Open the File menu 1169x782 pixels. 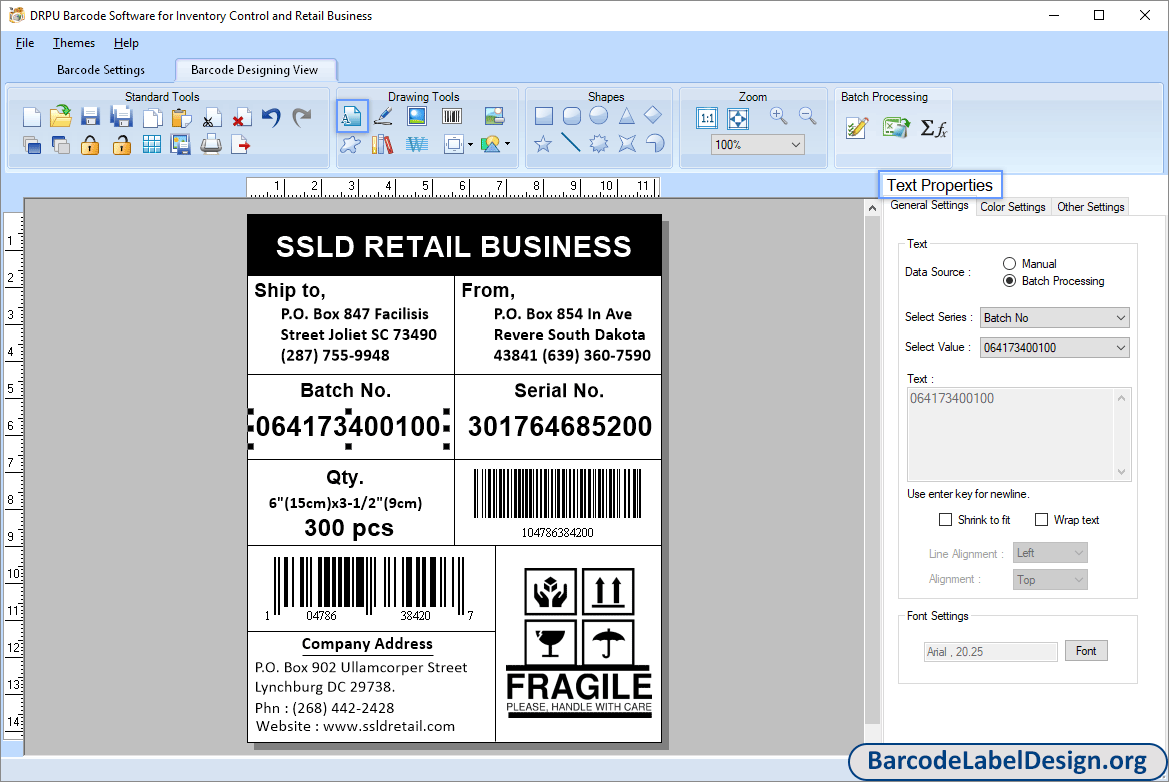(x=25, y=43)
